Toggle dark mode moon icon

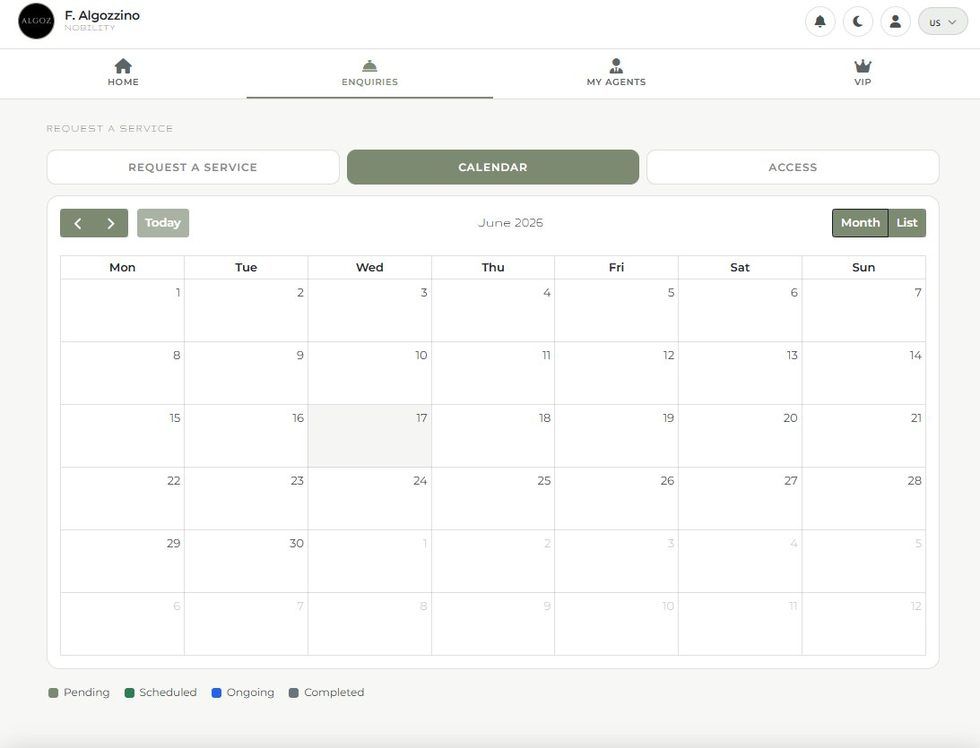coord(858,22)
